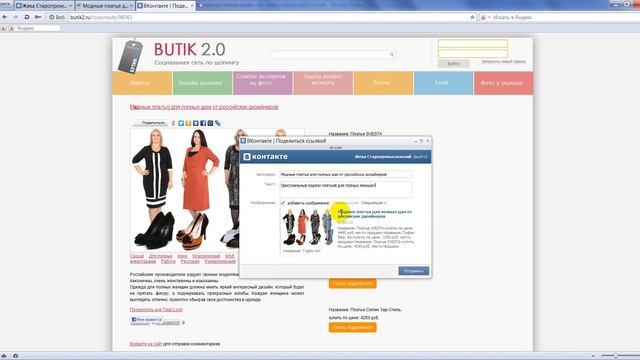
Task: Open the yellow first navigation menu item
Action: pos(142,83)
